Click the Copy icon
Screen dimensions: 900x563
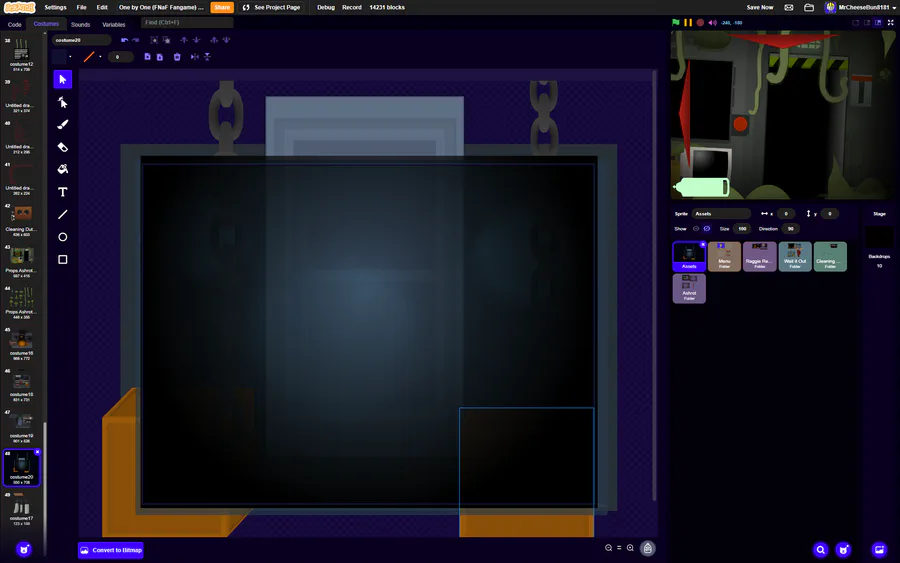click(148, 57)
